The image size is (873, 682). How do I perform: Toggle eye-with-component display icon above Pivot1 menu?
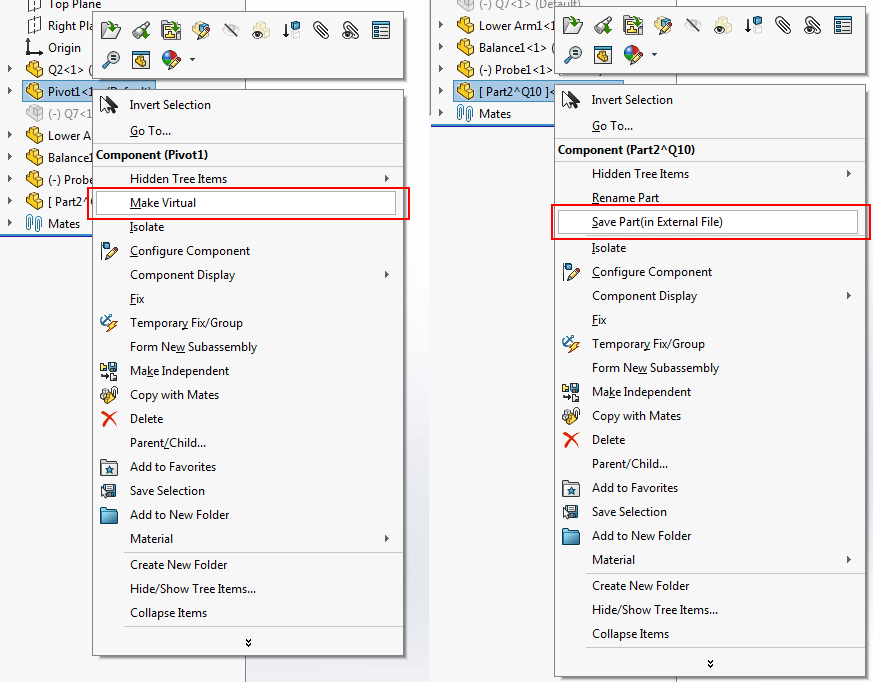(x=261, y=30)
